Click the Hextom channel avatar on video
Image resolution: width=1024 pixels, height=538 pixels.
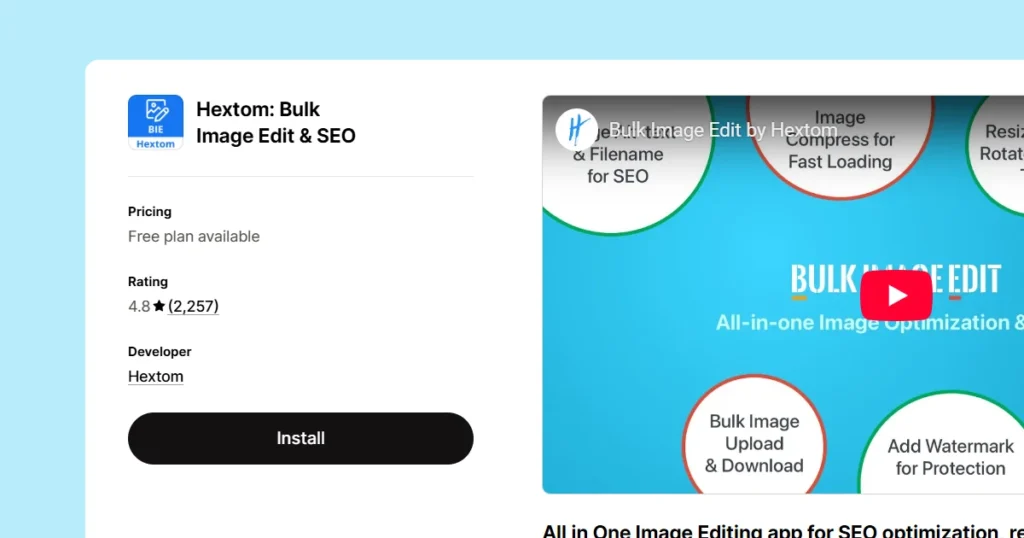[x=576, y=129]
